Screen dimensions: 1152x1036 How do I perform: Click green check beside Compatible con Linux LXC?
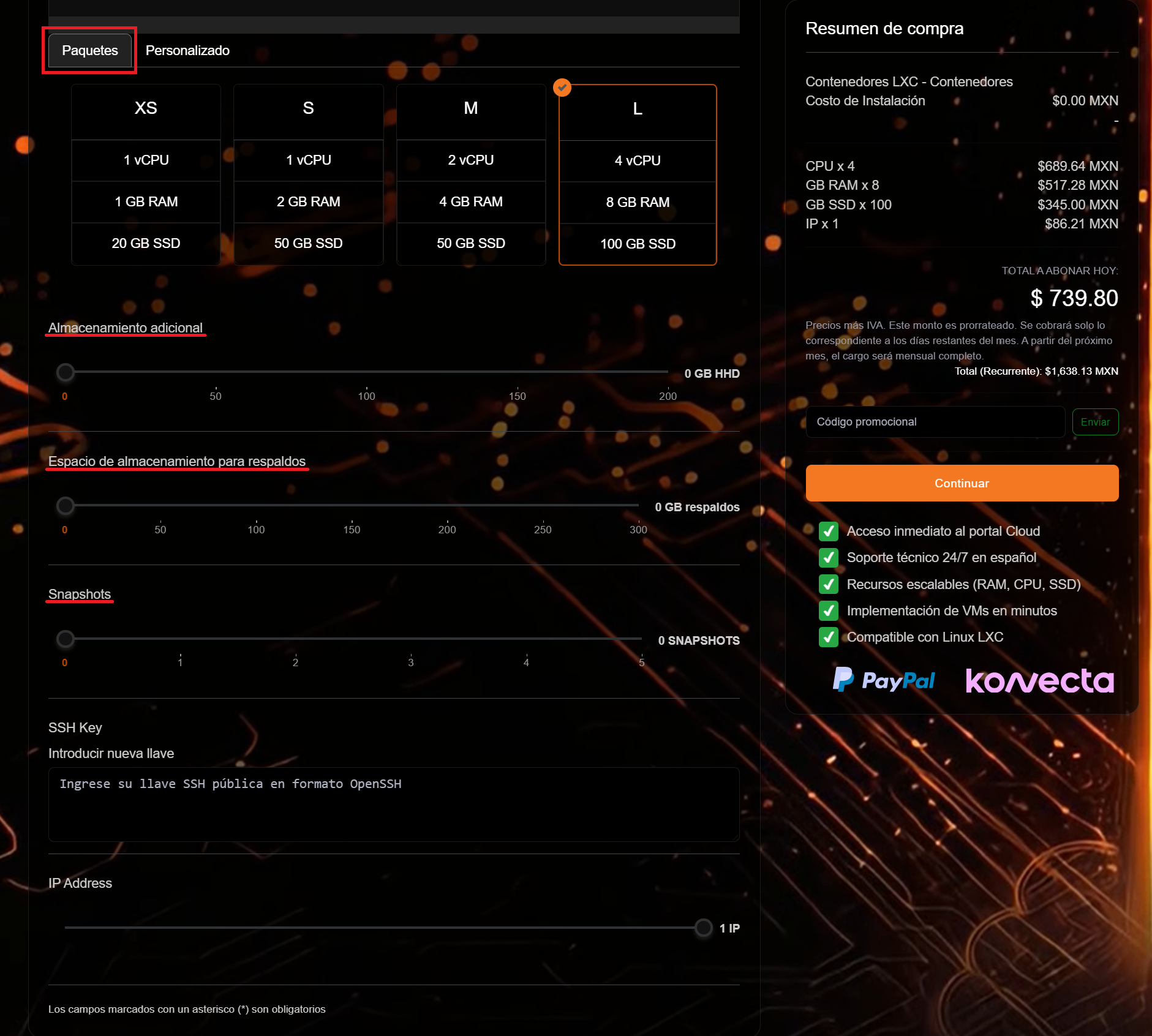pos(828,637)
